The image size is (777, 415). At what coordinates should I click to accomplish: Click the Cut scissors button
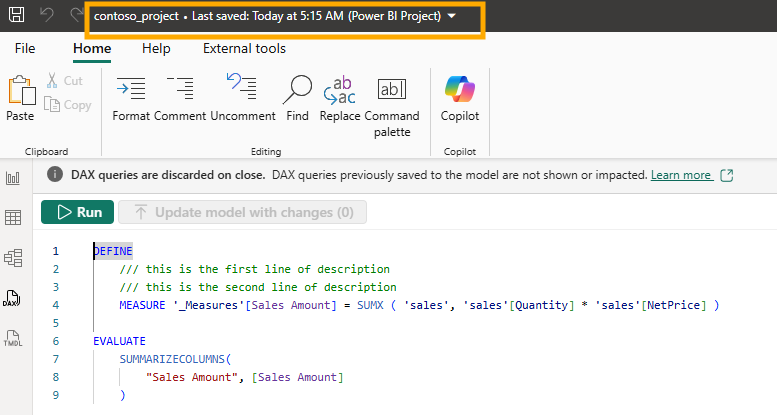coord(65,80)
